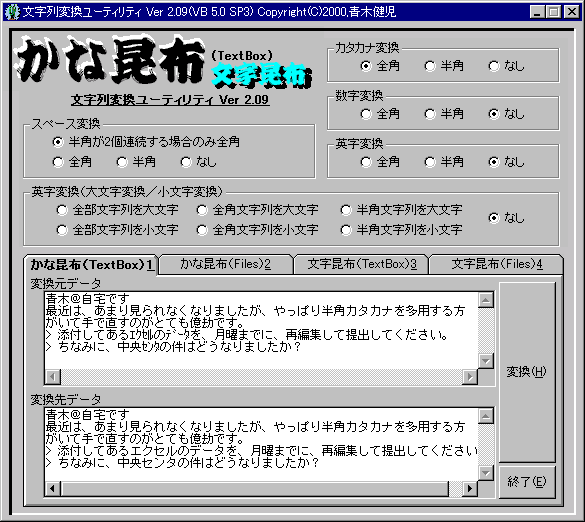The height and width of the screenshot is (522, 585).
Task: Select 半角 under カタカナ変換
Action: pos(444,66)
